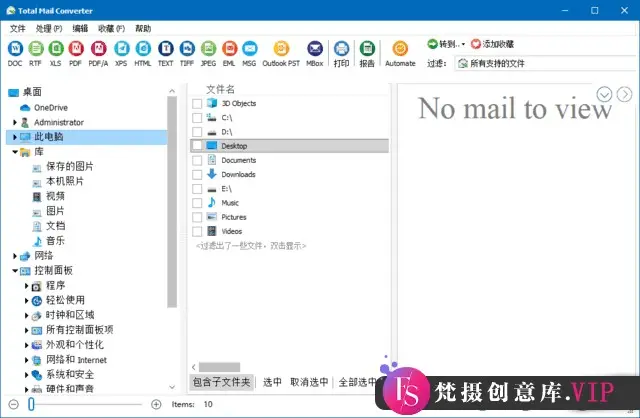Expand the 网络 network node

point(15,256)
